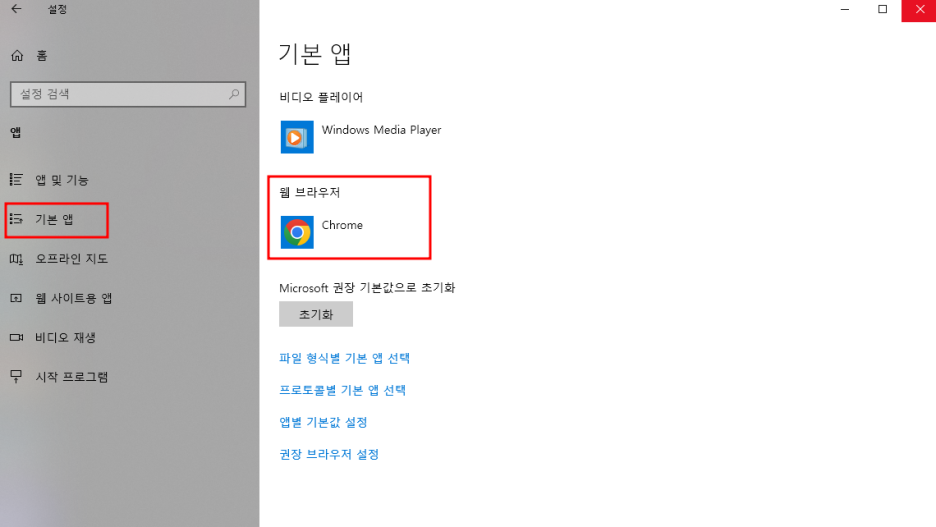Click the search magnifier icon
This screenshot has width=936, height=527.
pyautogui.click(x=234, y=94)
